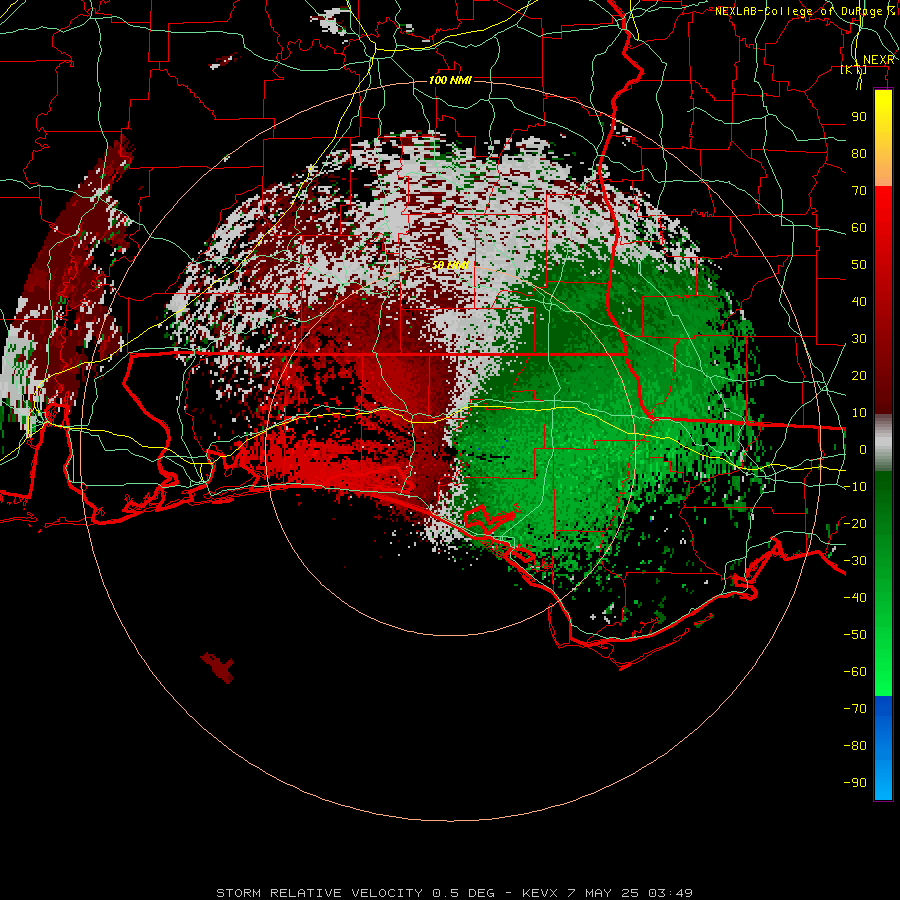The image size is (900, 900).
Task: Select the 80 value on velocity scale
Action: 859,154
